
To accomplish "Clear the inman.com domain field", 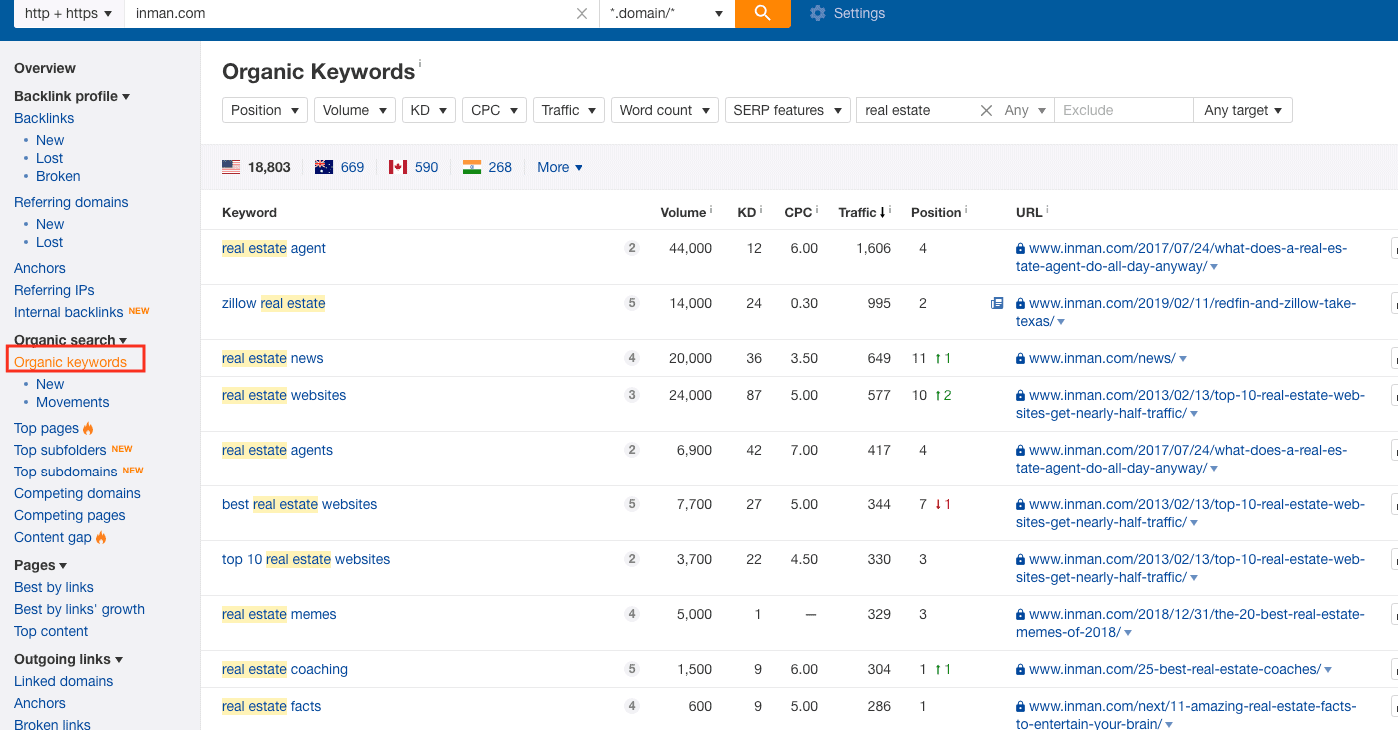I will click(582, 14).
